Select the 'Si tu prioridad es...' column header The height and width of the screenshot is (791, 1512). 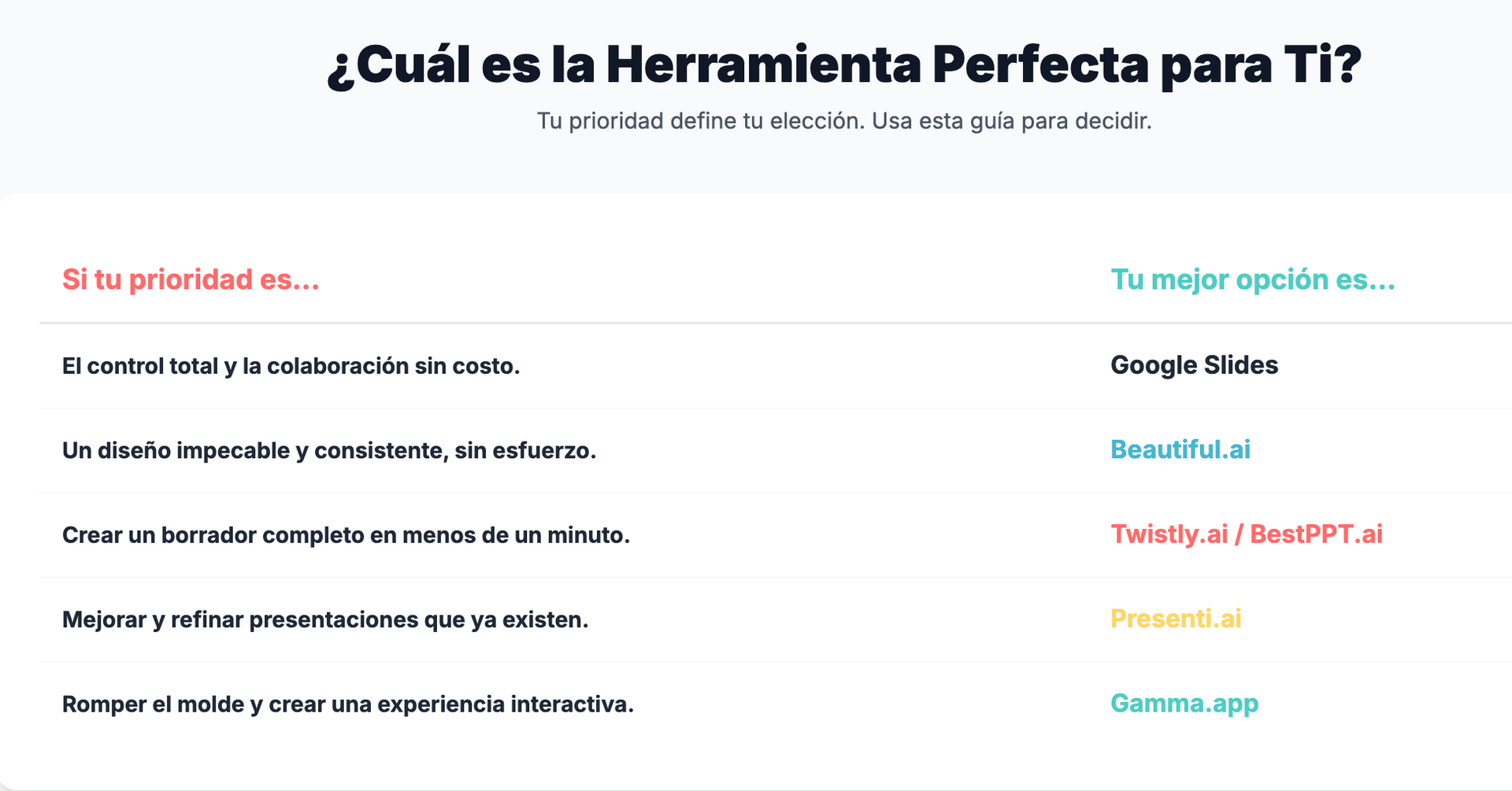(191, 279)
